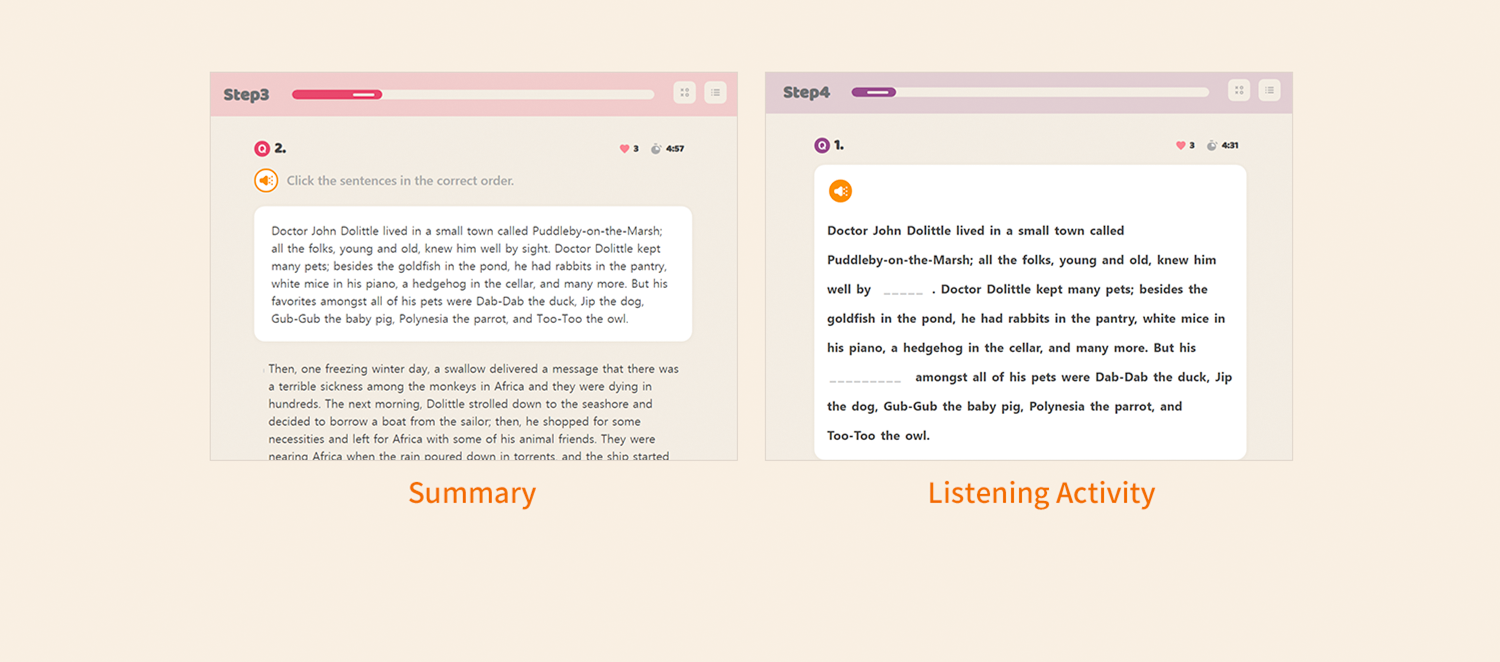1500x662 pixels.
Task: Click the timer icon showing 4:31
Action: 1212,146
